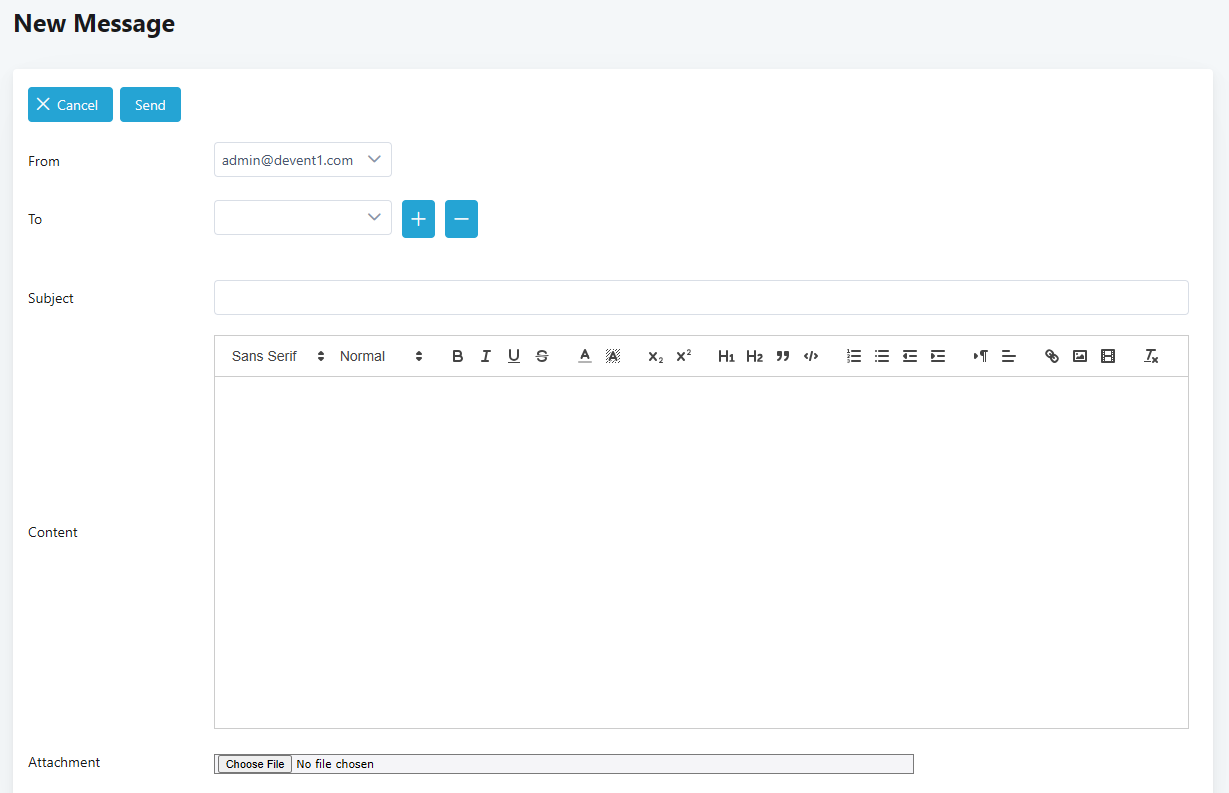The height and width of the screenshot is (793, 1229).
Task: Toggle underline formatting
Action: 513,356
